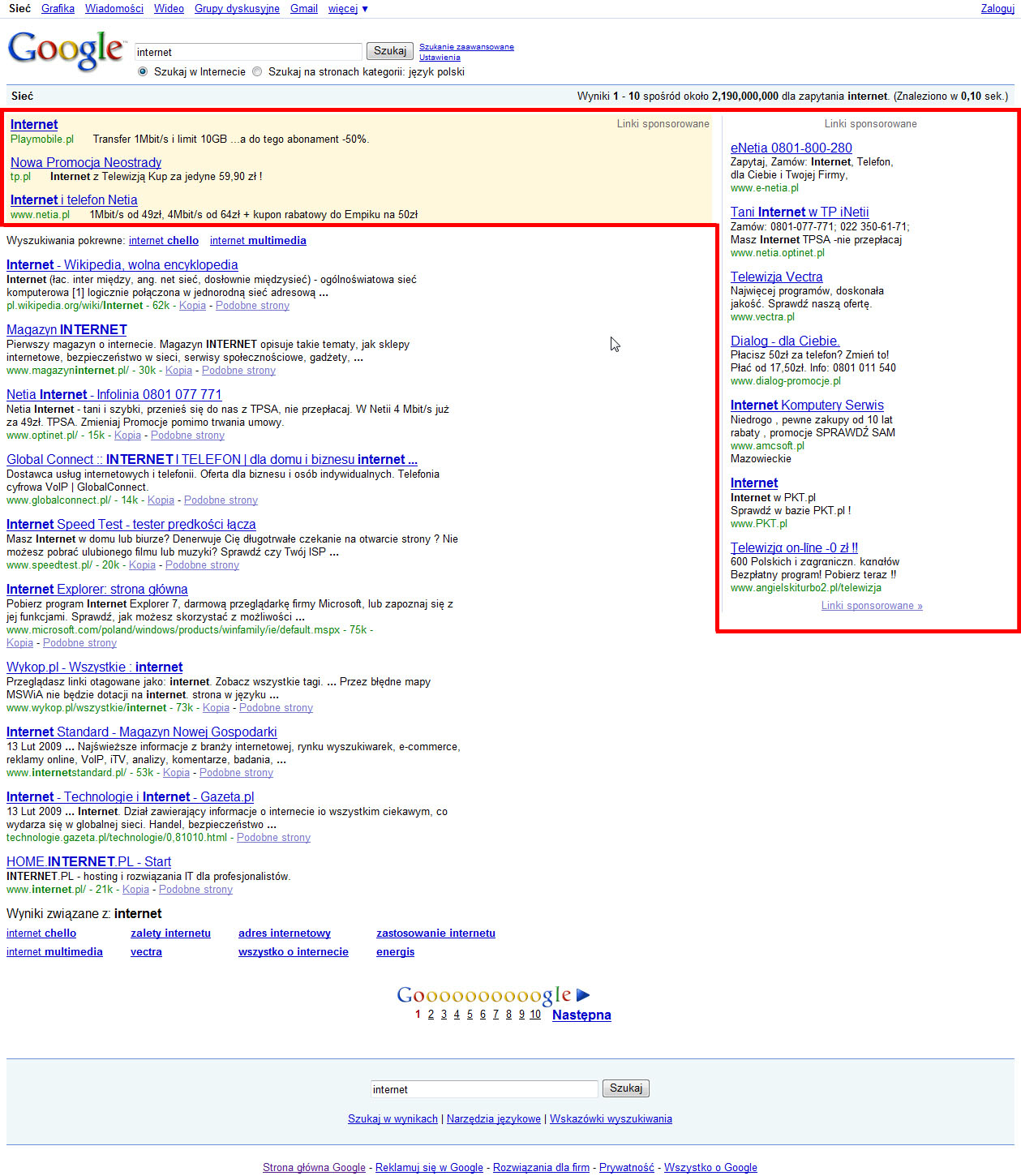Open the PKT.pl 'Internet' sidebar ad
The height and width of the screenshot is (1176, 1021).
pos(754,483)
